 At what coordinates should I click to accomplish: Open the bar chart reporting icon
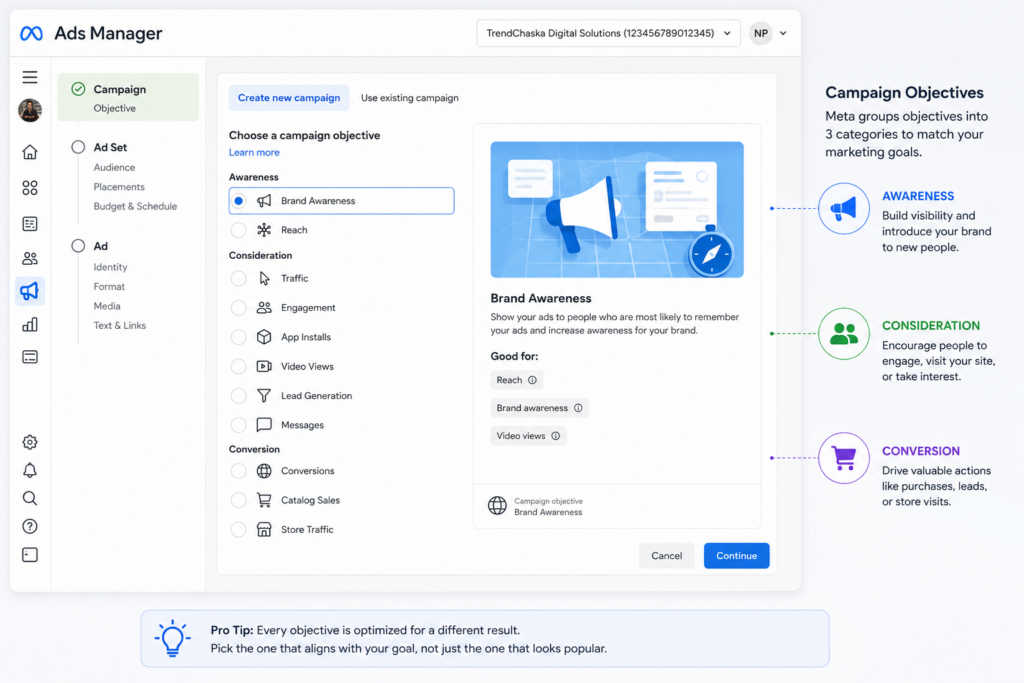pyautogui.click(x=30, y=325)
